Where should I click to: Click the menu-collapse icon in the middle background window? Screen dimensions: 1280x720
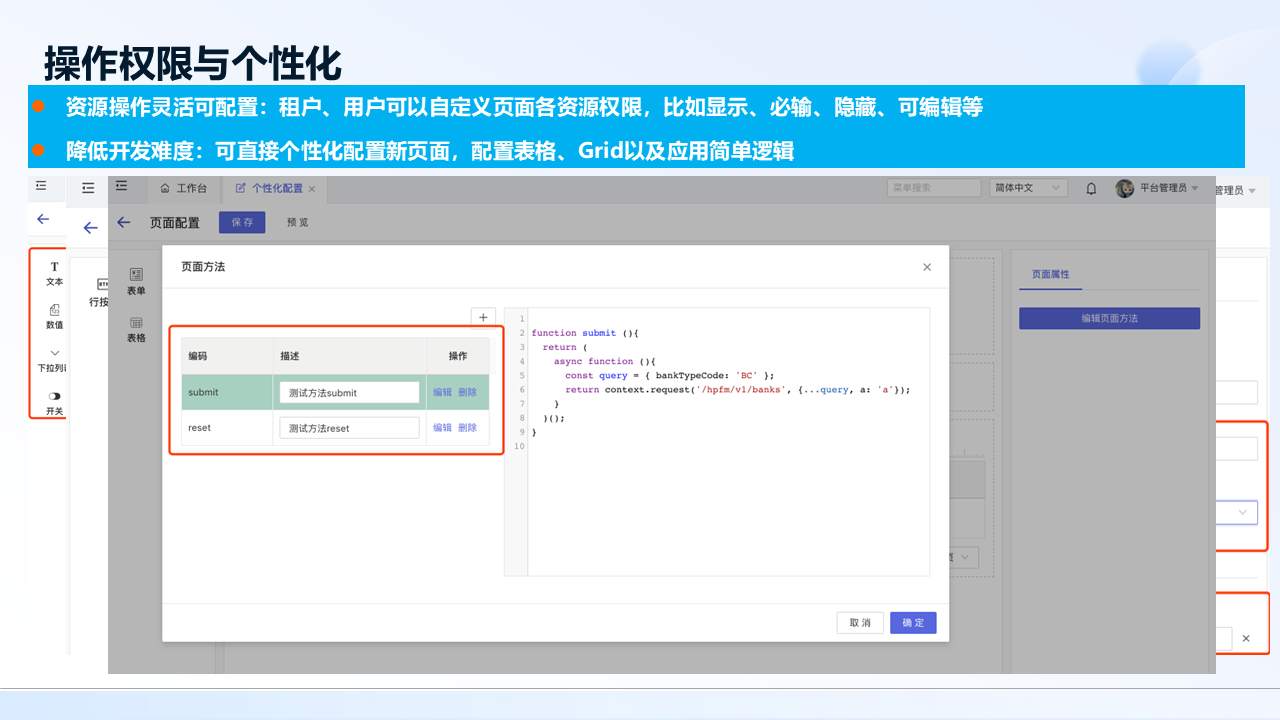[88, 188]
